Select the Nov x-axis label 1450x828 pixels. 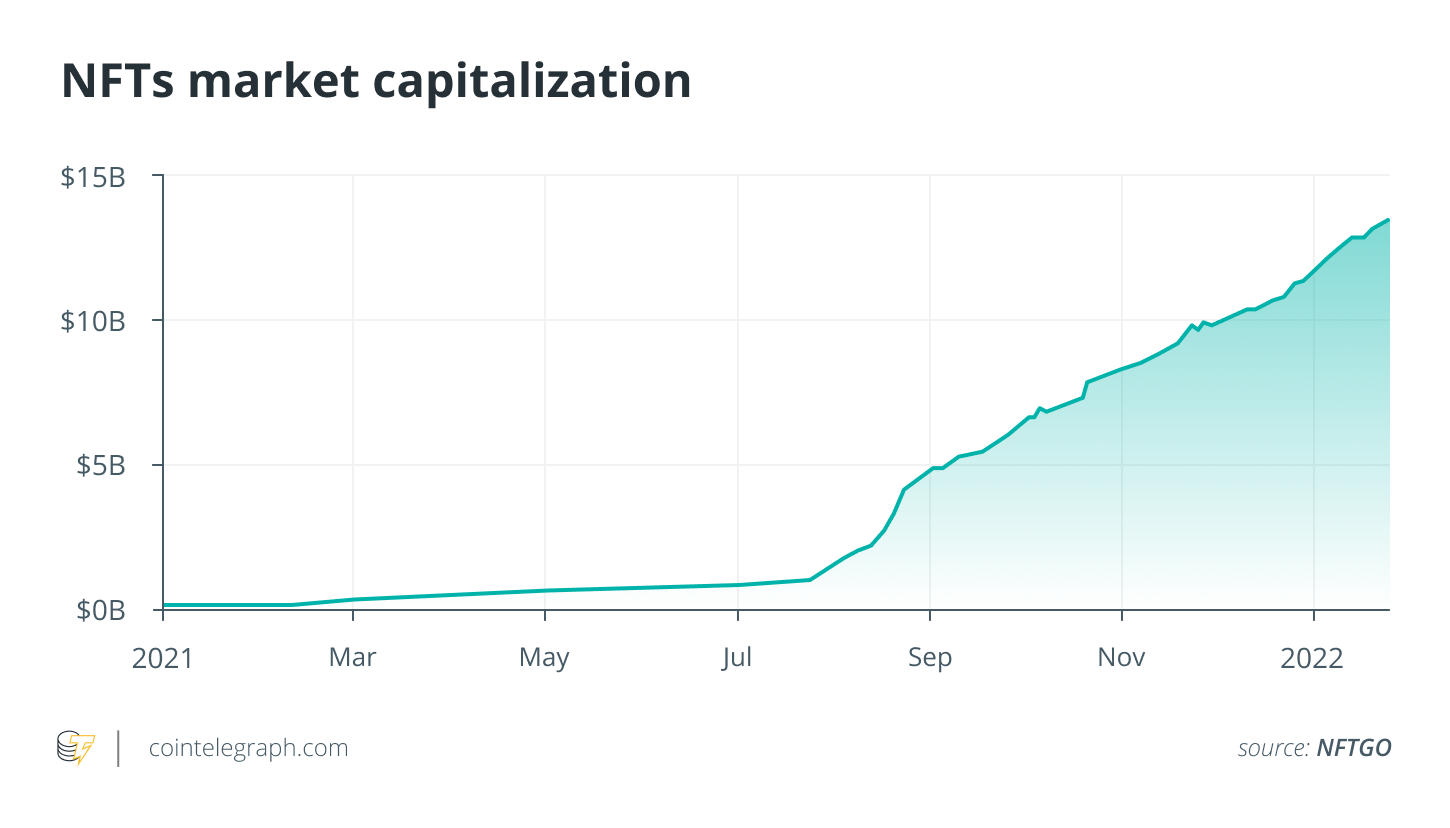point(1122,658)
